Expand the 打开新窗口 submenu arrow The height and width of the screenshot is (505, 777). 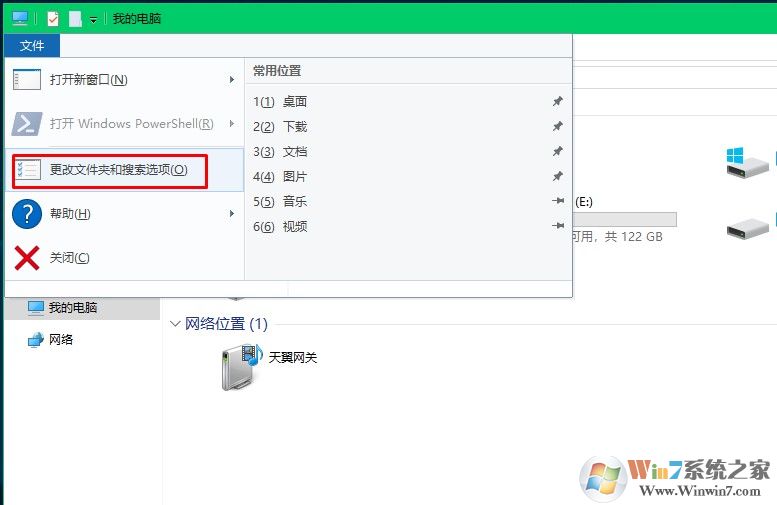pos(231,79)
